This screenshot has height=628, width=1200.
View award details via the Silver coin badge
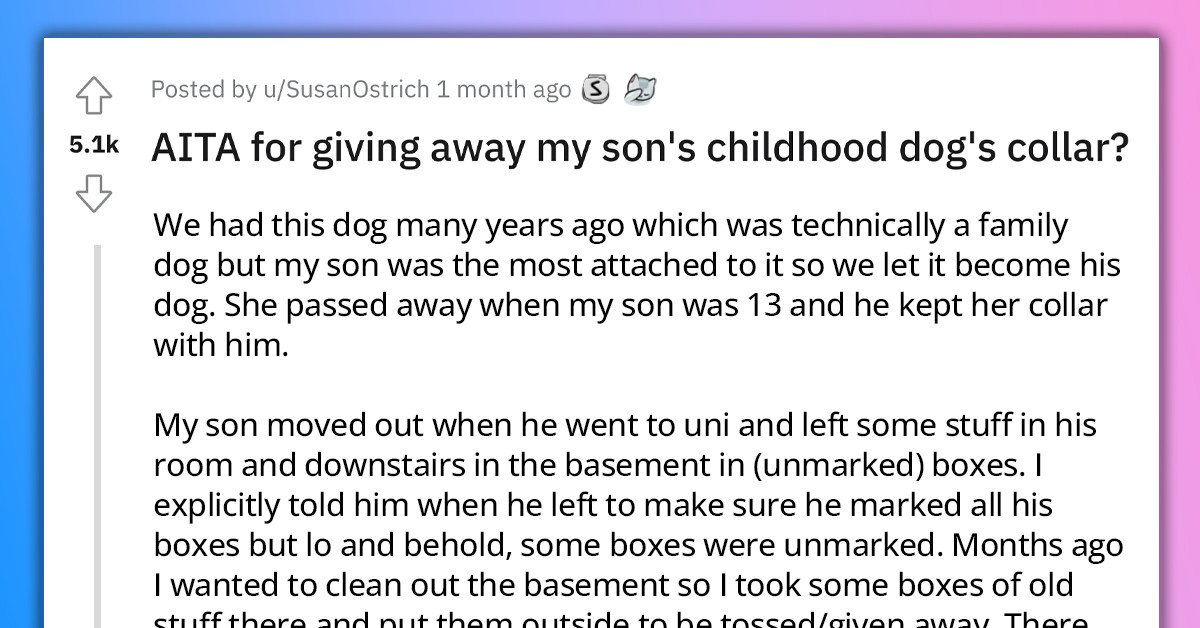pyautogui.click(x=596, y=89)
